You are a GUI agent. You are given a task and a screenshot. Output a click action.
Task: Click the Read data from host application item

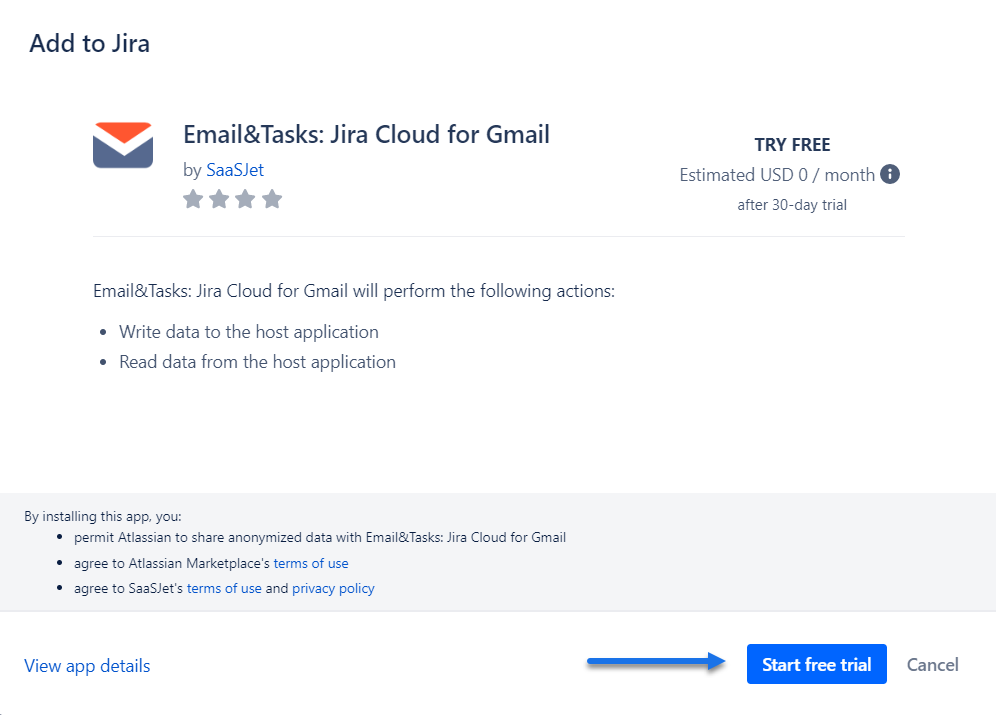pos(257,362)
